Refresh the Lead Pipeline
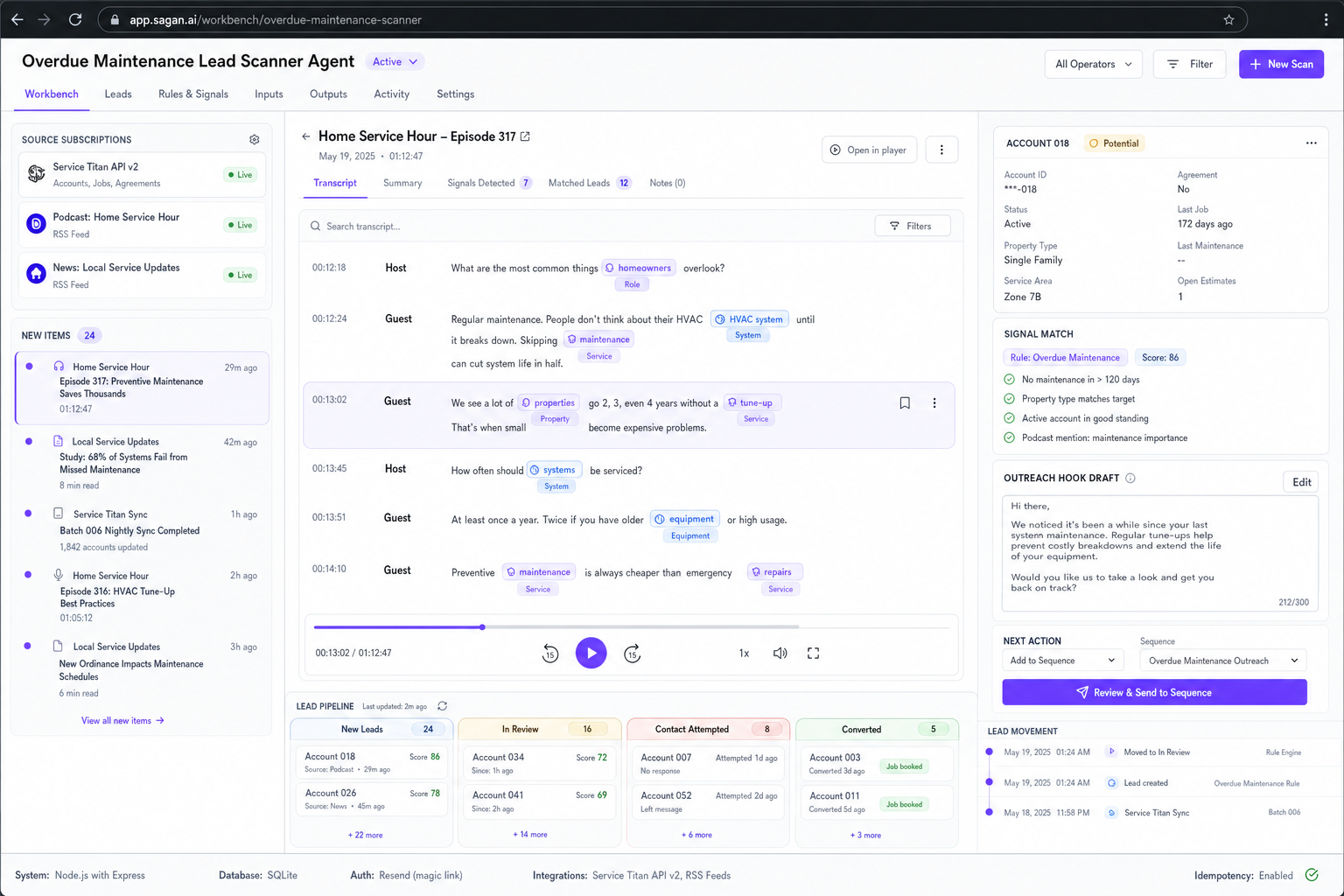This screenshot has width=1344, height=896. [x=443, y=706]
